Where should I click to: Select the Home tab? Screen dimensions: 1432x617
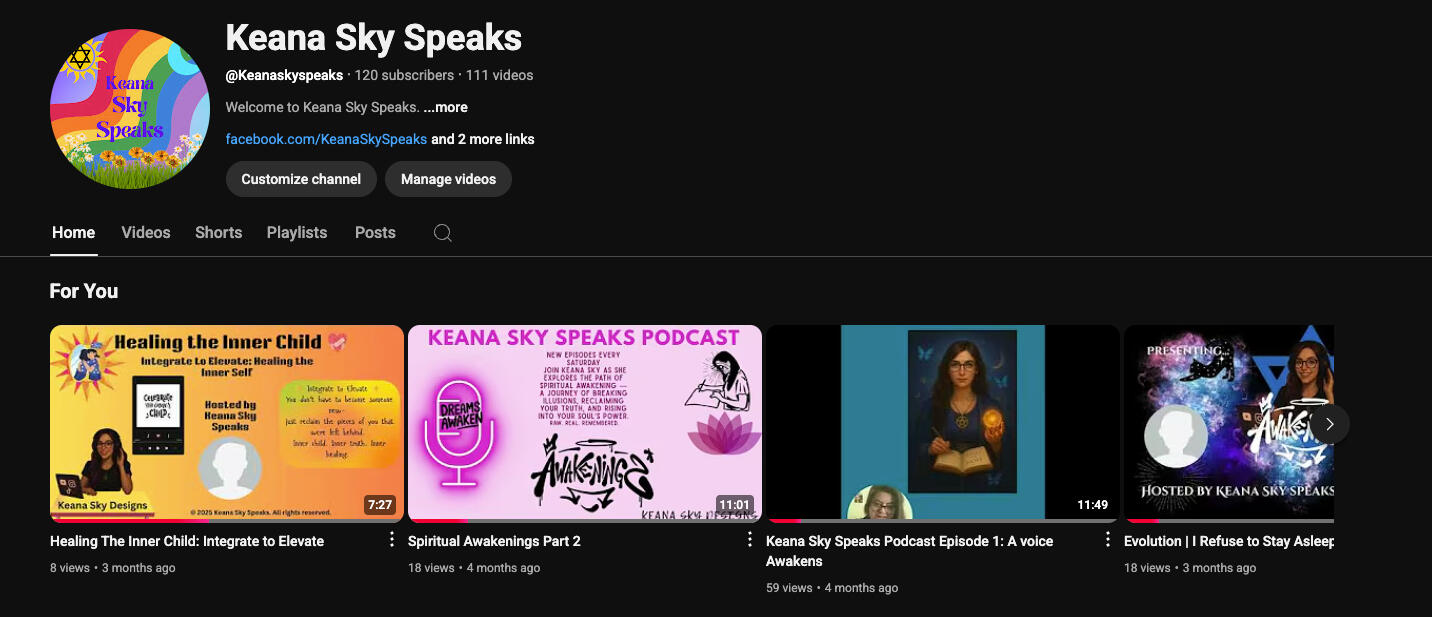[x=74, y=232]
